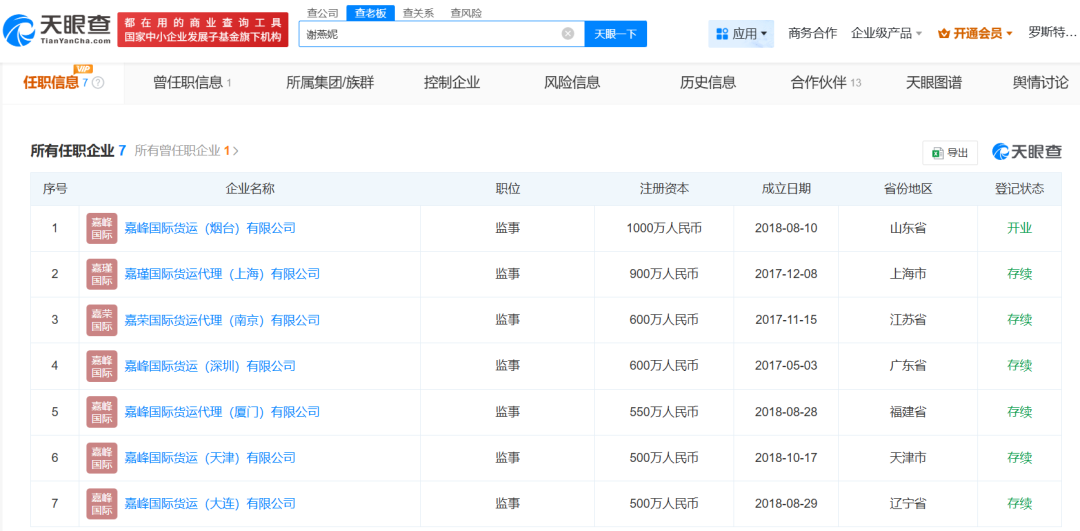Click the Tianyancha logo in header
Image resolution: width=1080 pixels, height=531 pixels.
point(57,30)
